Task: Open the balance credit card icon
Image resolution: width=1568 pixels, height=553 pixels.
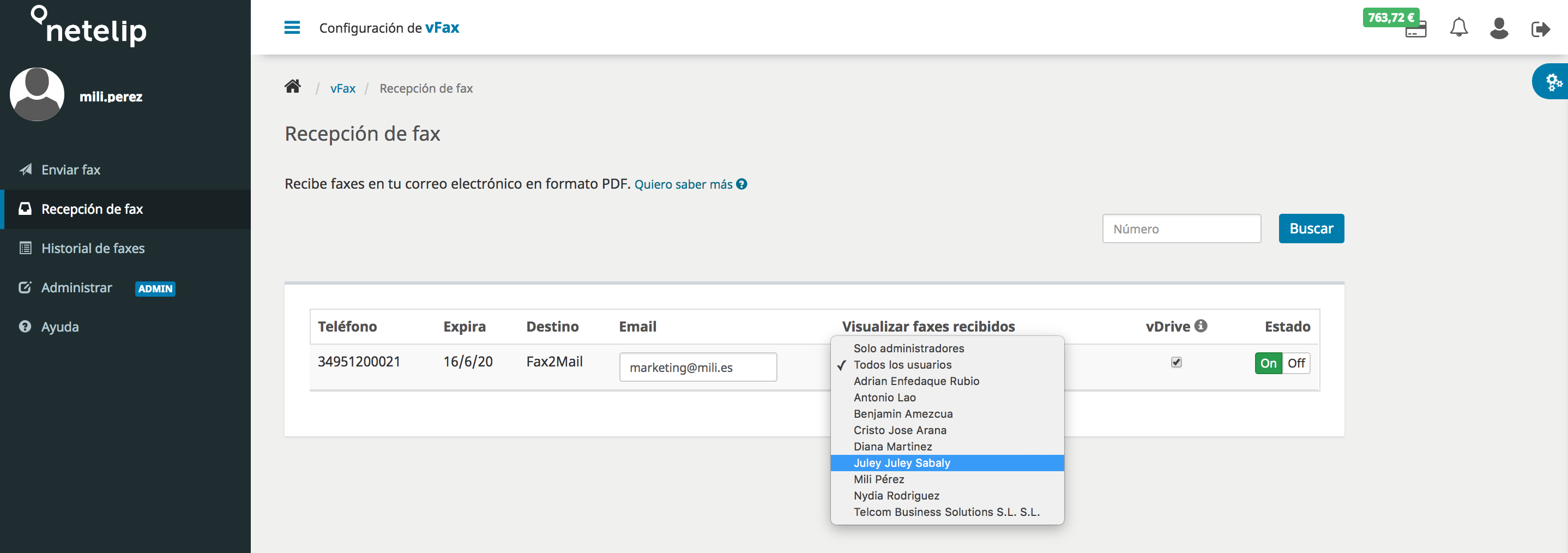Action: click(x=1416, y=31)
